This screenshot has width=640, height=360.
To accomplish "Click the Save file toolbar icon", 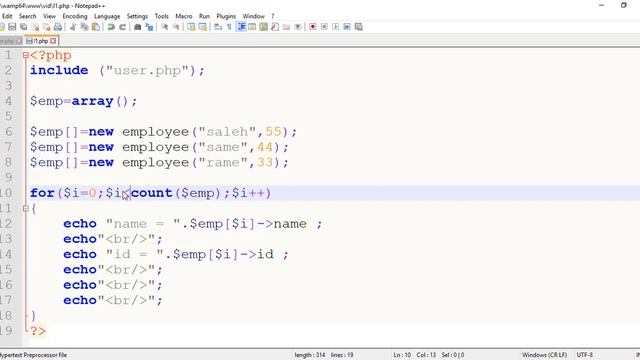I will [12, 27].
